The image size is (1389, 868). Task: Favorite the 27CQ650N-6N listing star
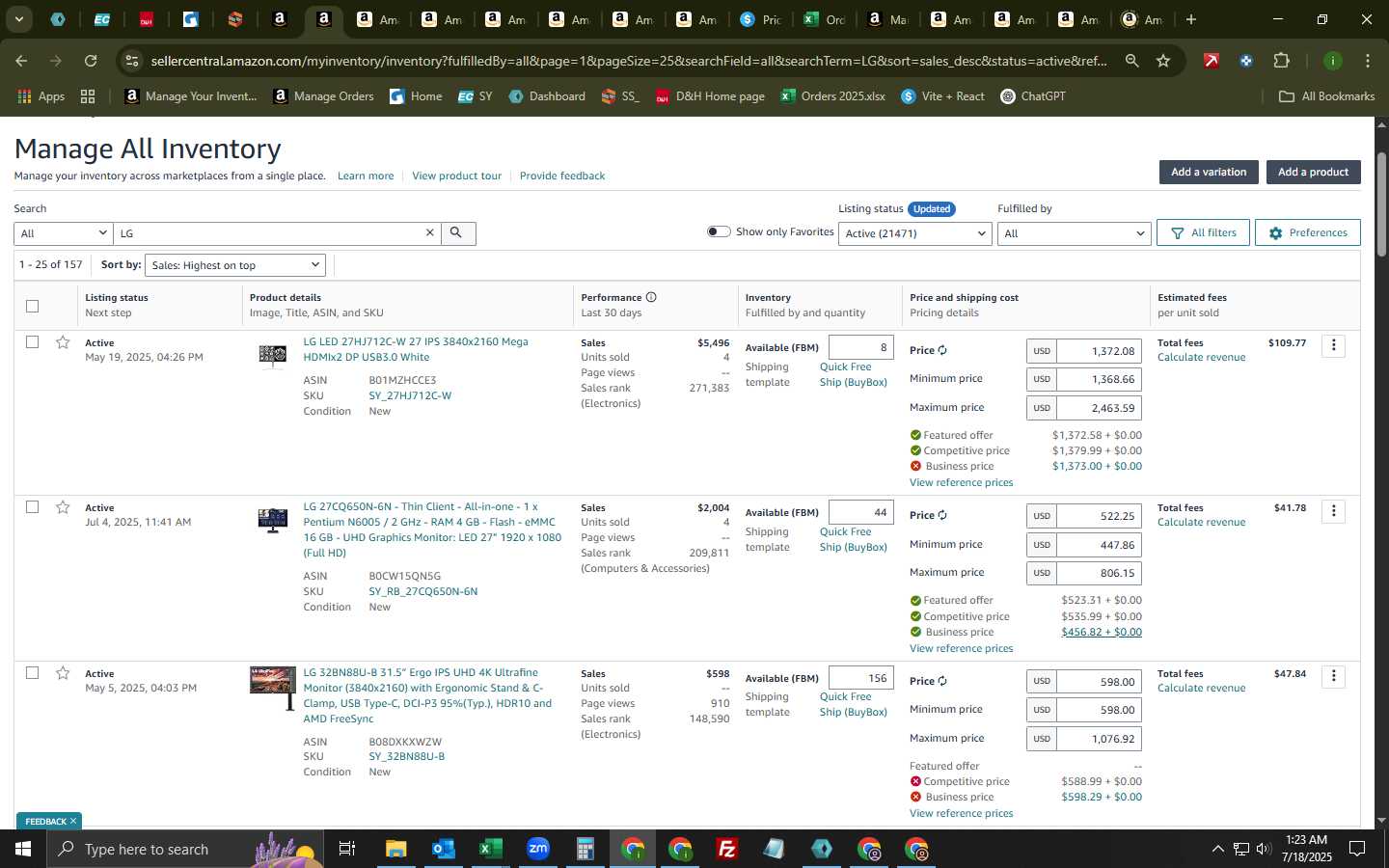[63, 507]
